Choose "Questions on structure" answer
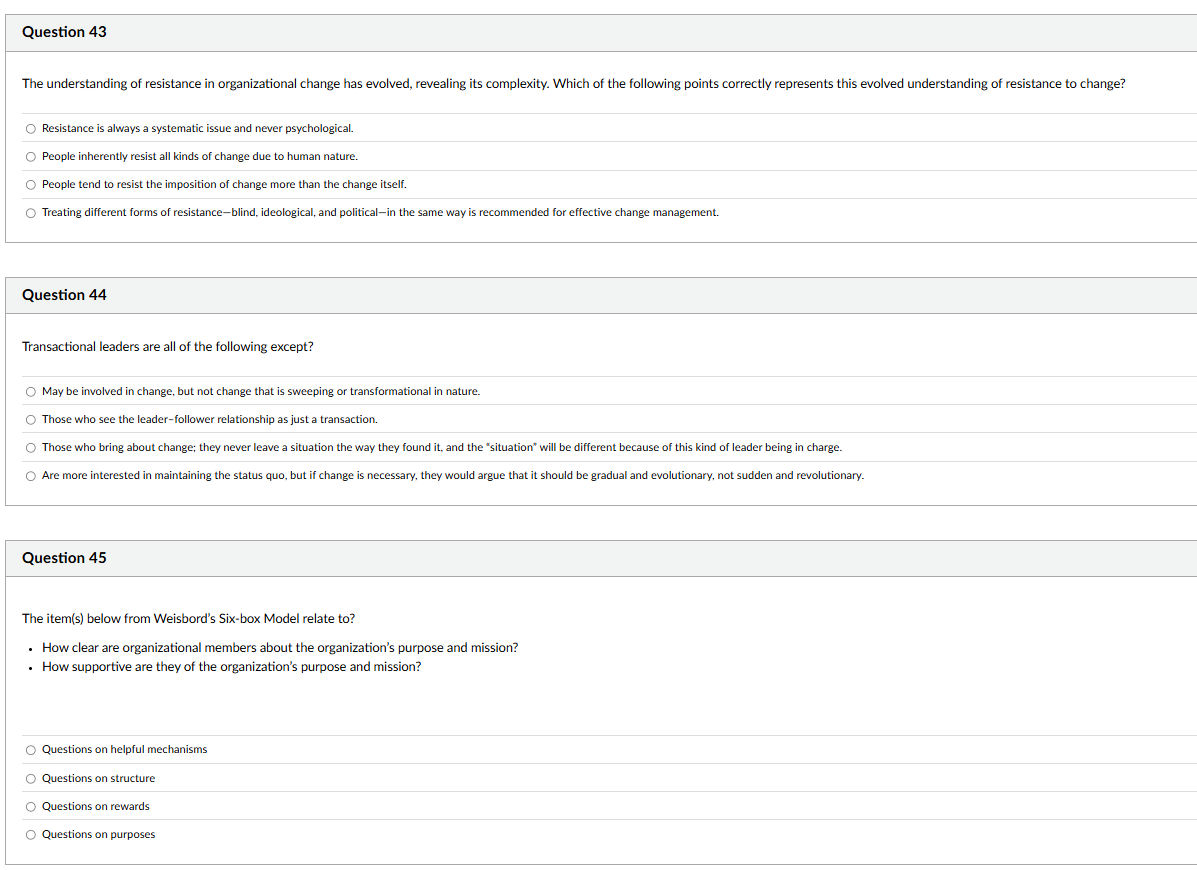 (x=31, y=778)
